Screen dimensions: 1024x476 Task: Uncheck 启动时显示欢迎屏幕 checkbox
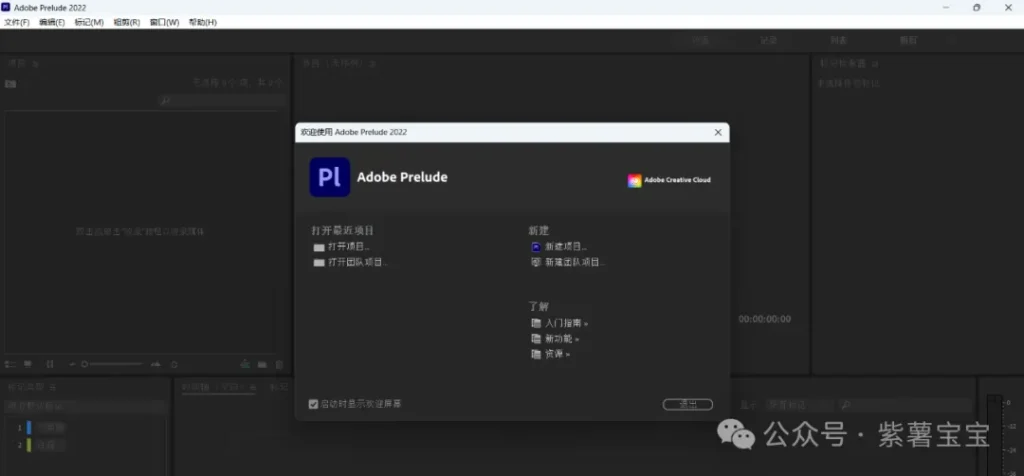pos(313,404)
